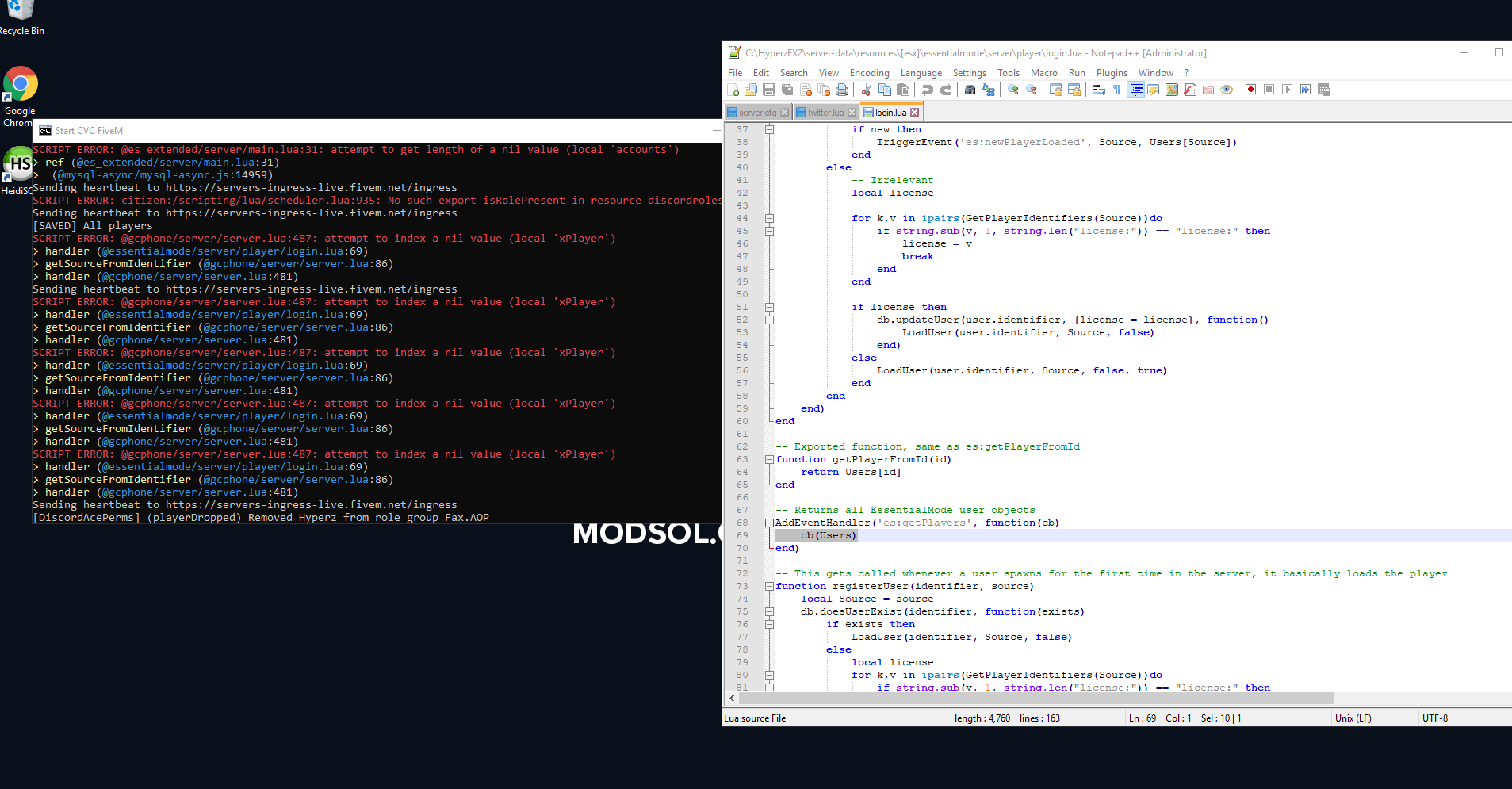
Task: Create a new file in Notepad++
Action: click(733, 90)
